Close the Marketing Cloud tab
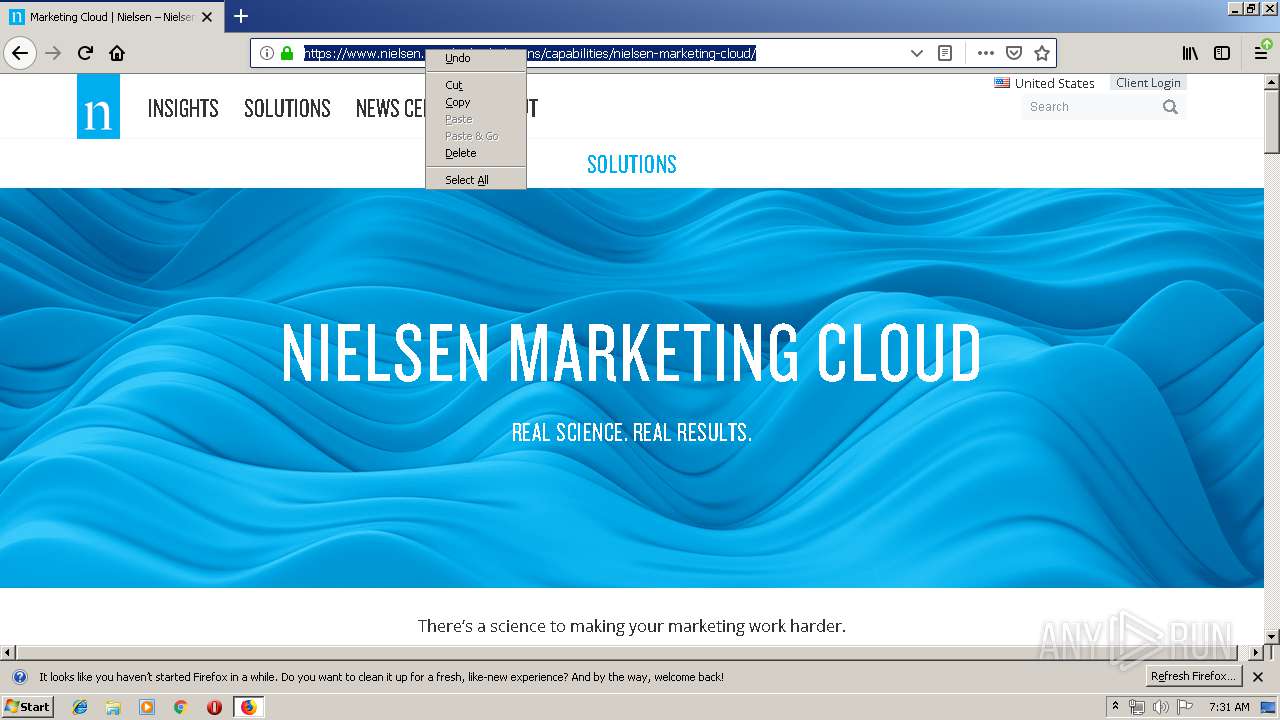1280x720 pixels. pyautogui.click(x=207, y=17)
